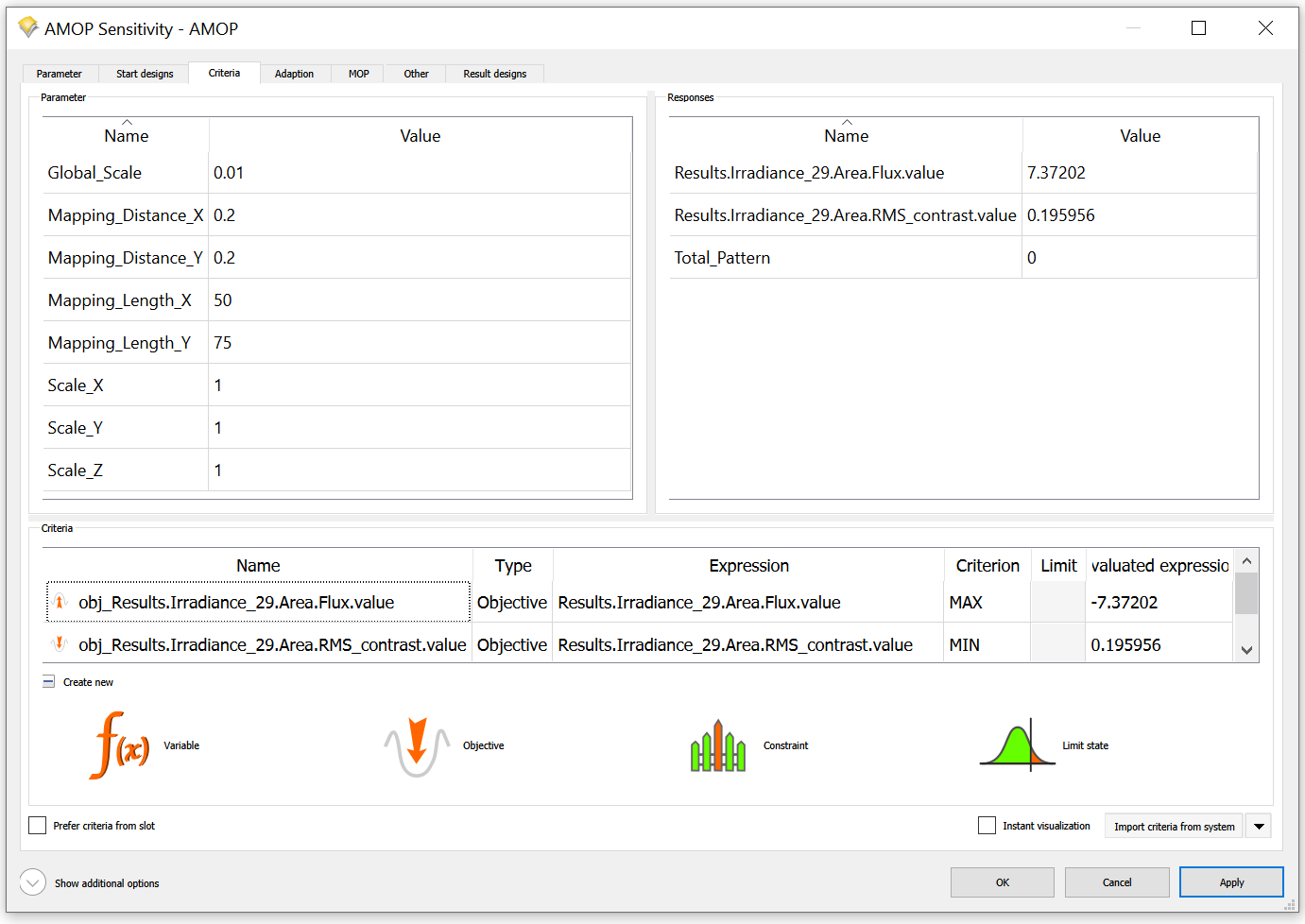Sort Parameter table by Name header
This screenshot has height=924, width=1305.
(x=127, y=136)
